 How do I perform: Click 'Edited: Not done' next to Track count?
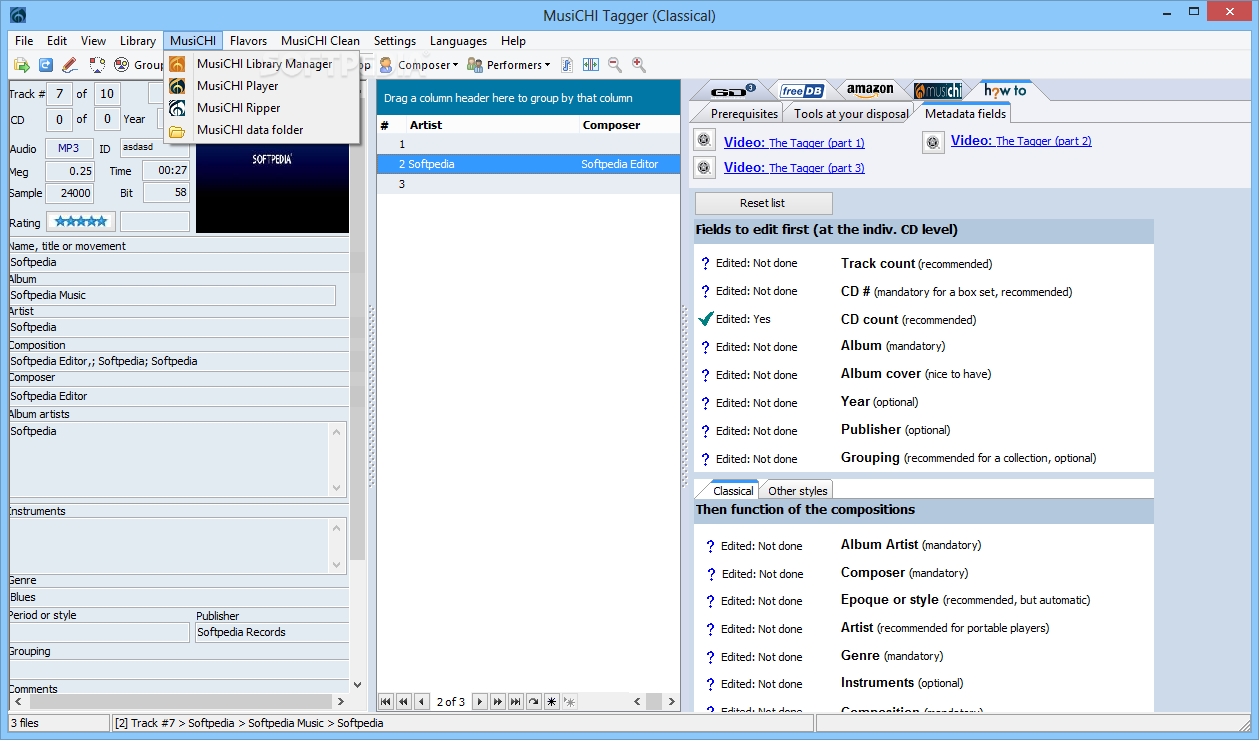(x=757, y=263)
